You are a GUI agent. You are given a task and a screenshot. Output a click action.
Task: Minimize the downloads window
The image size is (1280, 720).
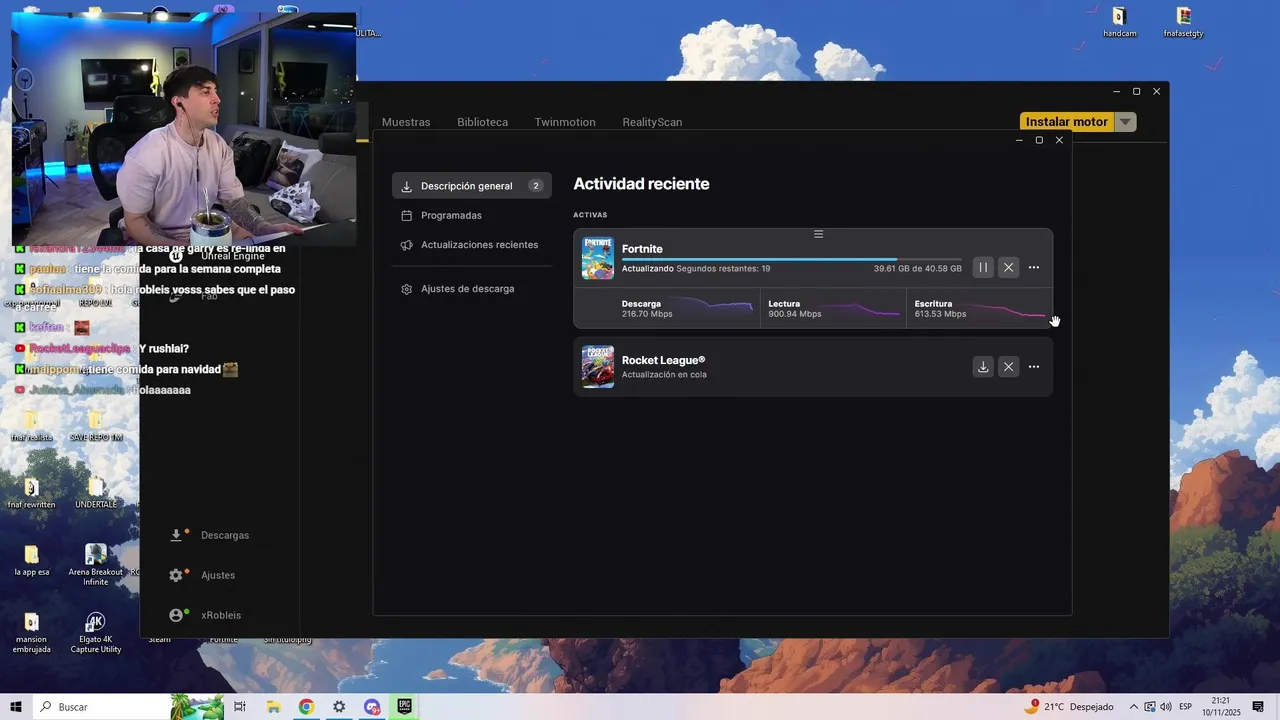pos(1019,140)
